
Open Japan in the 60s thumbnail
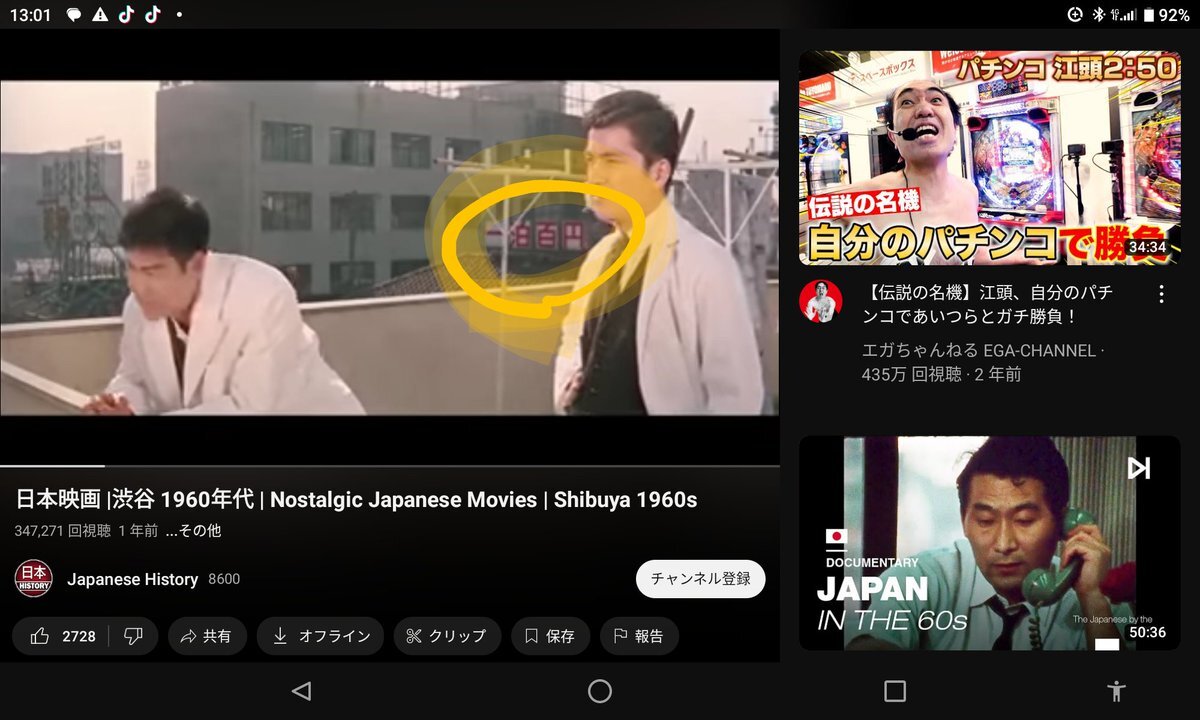click(990, 543)
